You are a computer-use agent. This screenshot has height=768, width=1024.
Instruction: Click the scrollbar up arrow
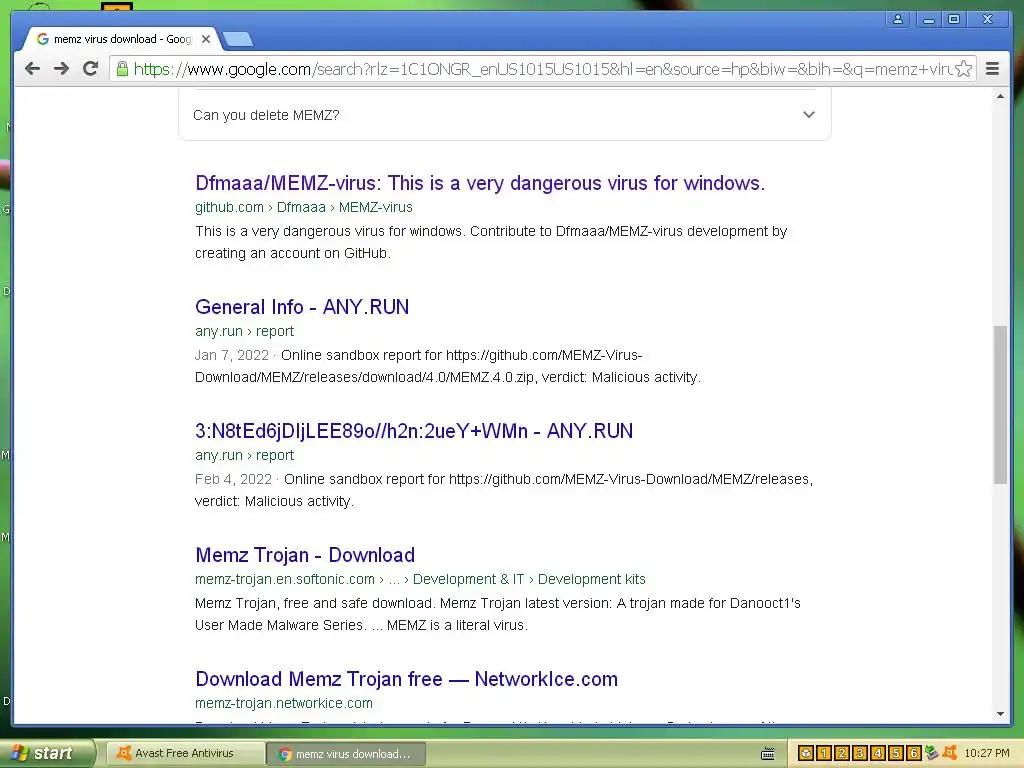1000,97
